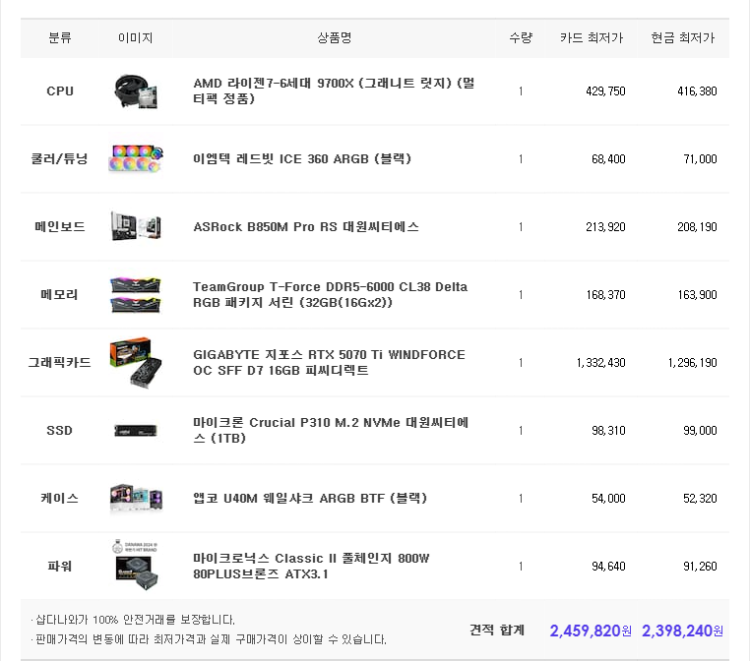750x661 pixels.
Task: Click the card total 2,459,820원
Action: pos(590,631)
